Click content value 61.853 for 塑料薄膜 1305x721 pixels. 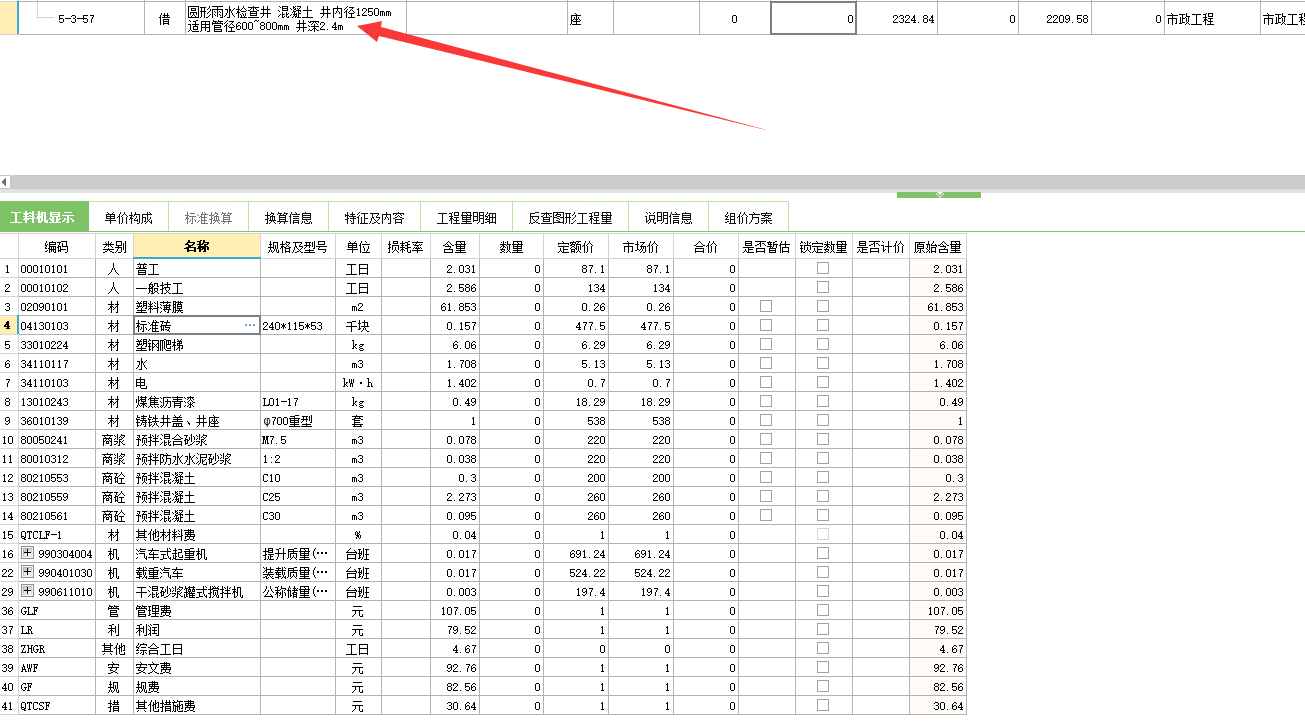pos(454,307)
